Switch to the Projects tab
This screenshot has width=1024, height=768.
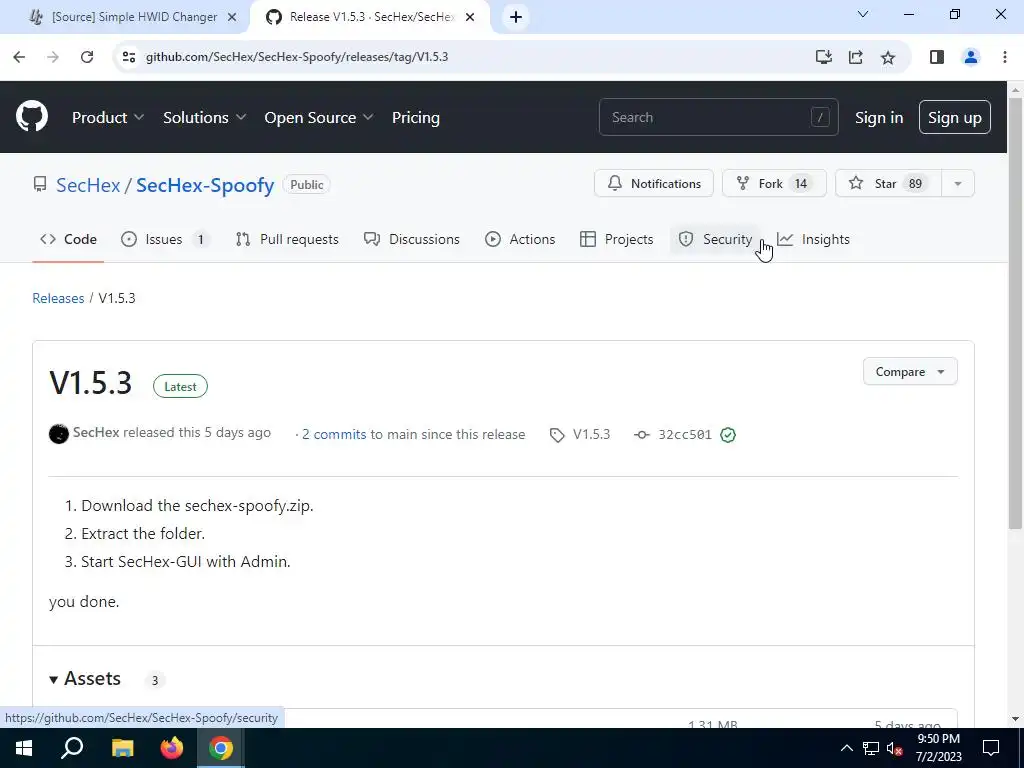(x=616, y=239)
